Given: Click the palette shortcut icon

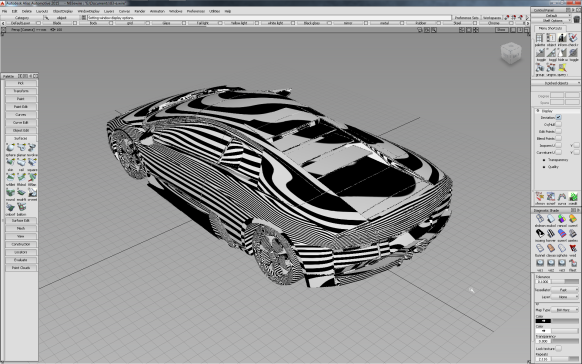Looking at the screenshot, I should tap(540, 38).
